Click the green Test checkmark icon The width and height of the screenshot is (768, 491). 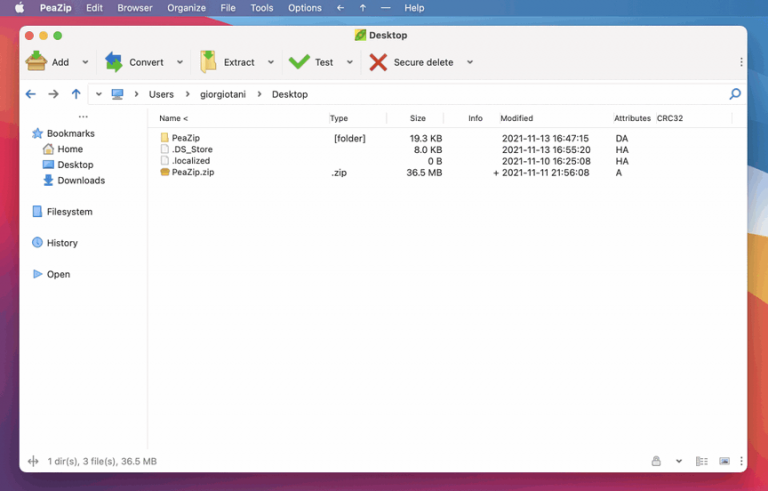click(x=299, y=62)
